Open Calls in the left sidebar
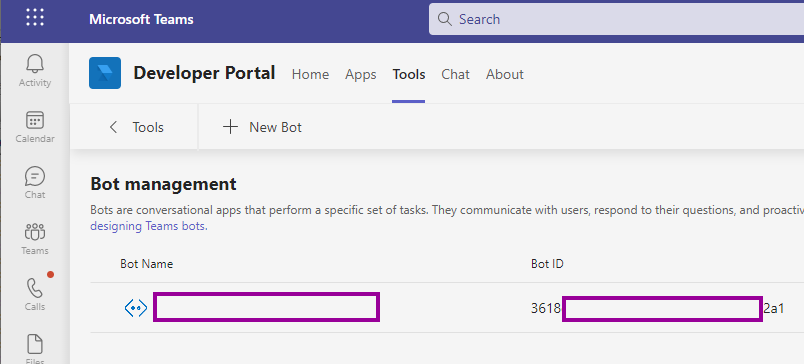 [x=35, y=294]
